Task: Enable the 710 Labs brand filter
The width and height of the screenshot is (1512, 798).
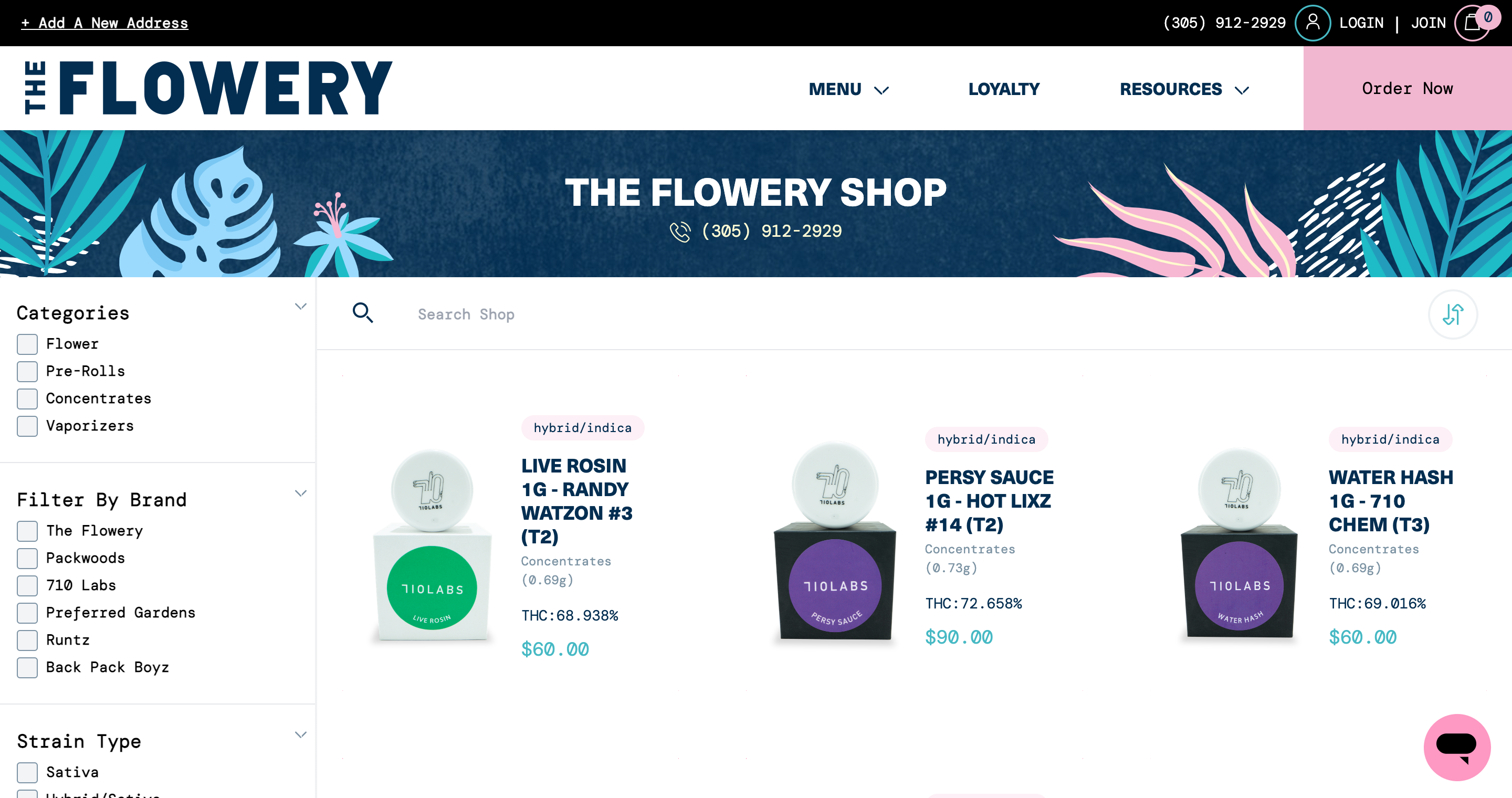Action: click(27, 585)
